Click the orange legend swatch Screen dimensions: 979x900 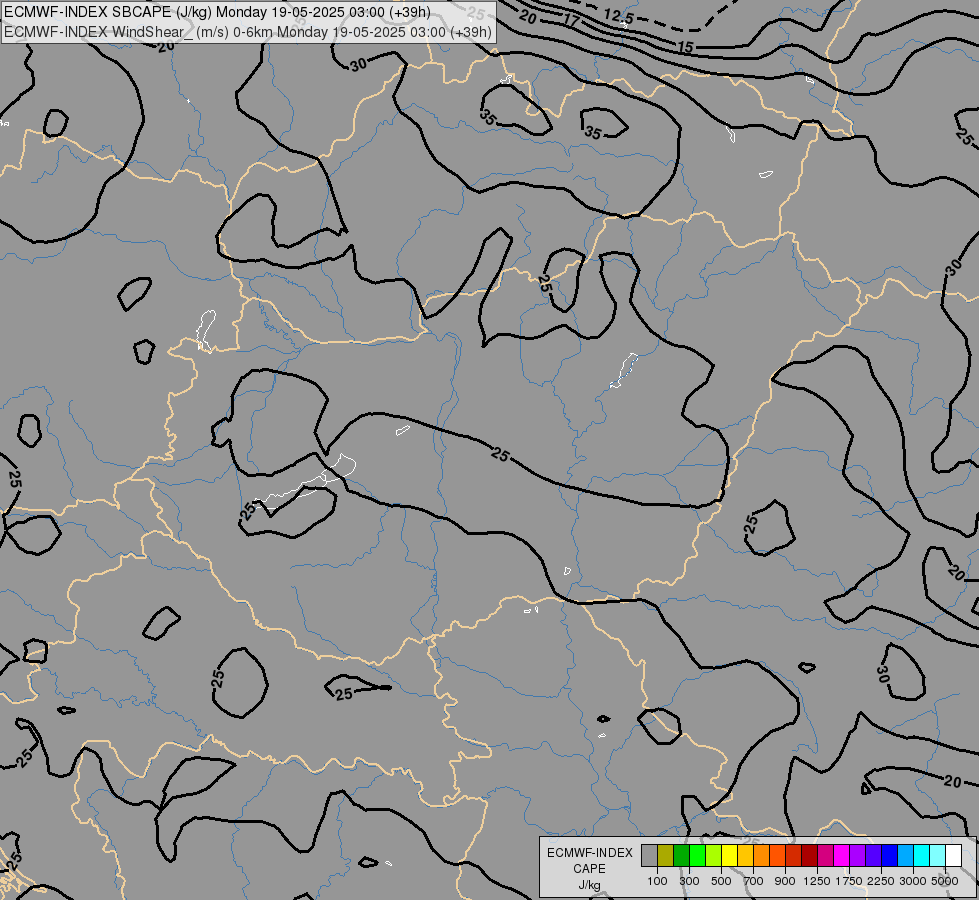coord(762,856)
